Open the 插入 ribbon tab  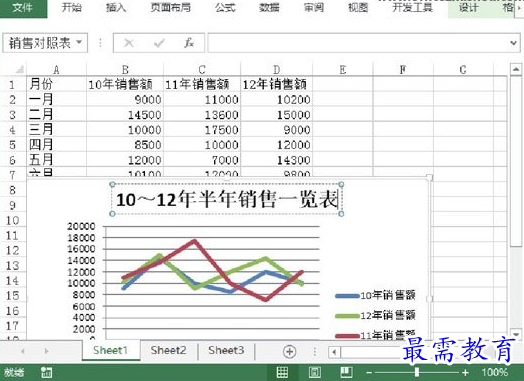tap(116, 7)
